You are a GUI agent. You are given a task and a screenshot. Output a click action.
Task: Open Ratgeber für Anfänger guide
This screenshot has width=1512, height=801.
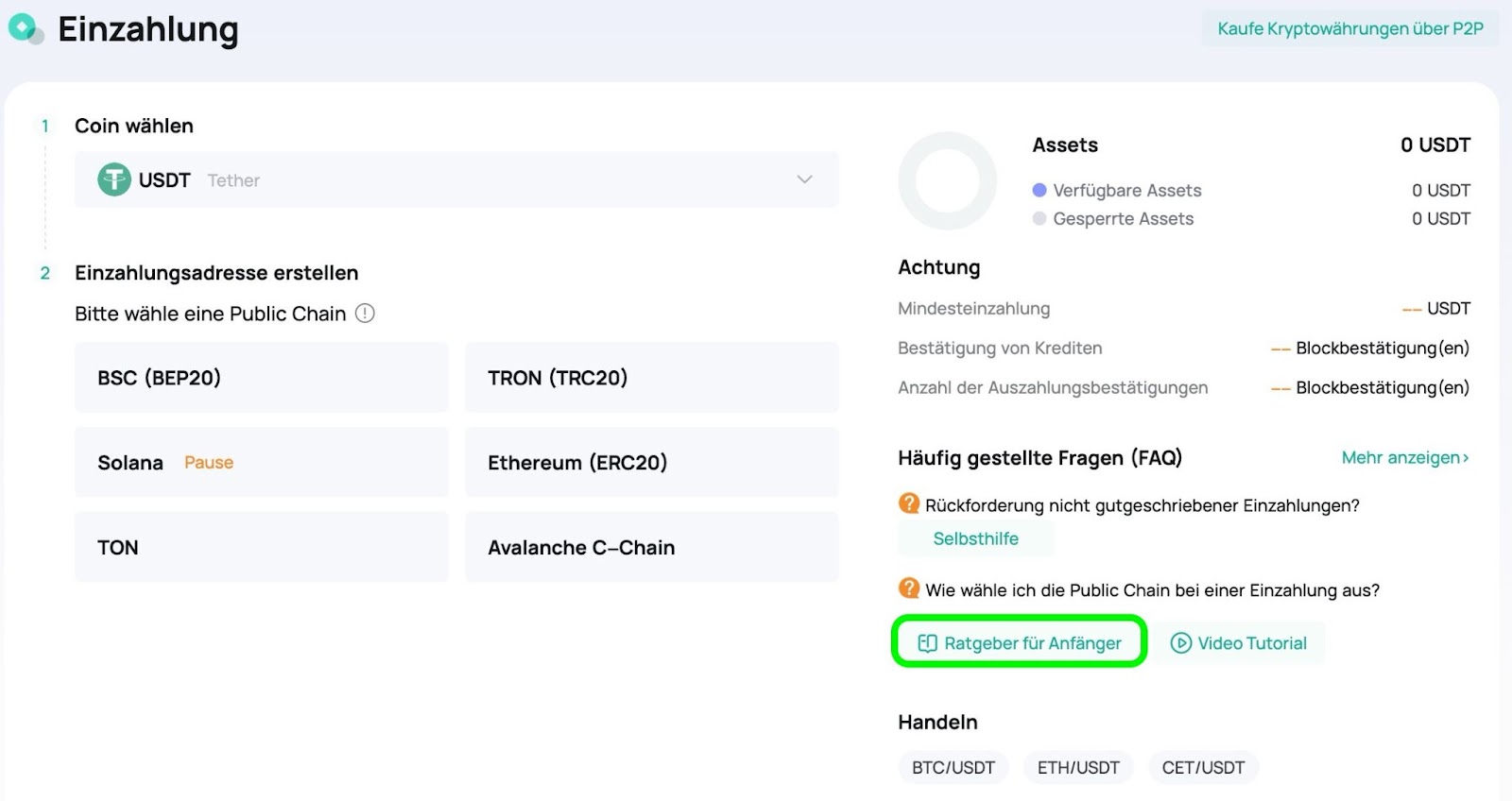click(x=1020, y=643)
